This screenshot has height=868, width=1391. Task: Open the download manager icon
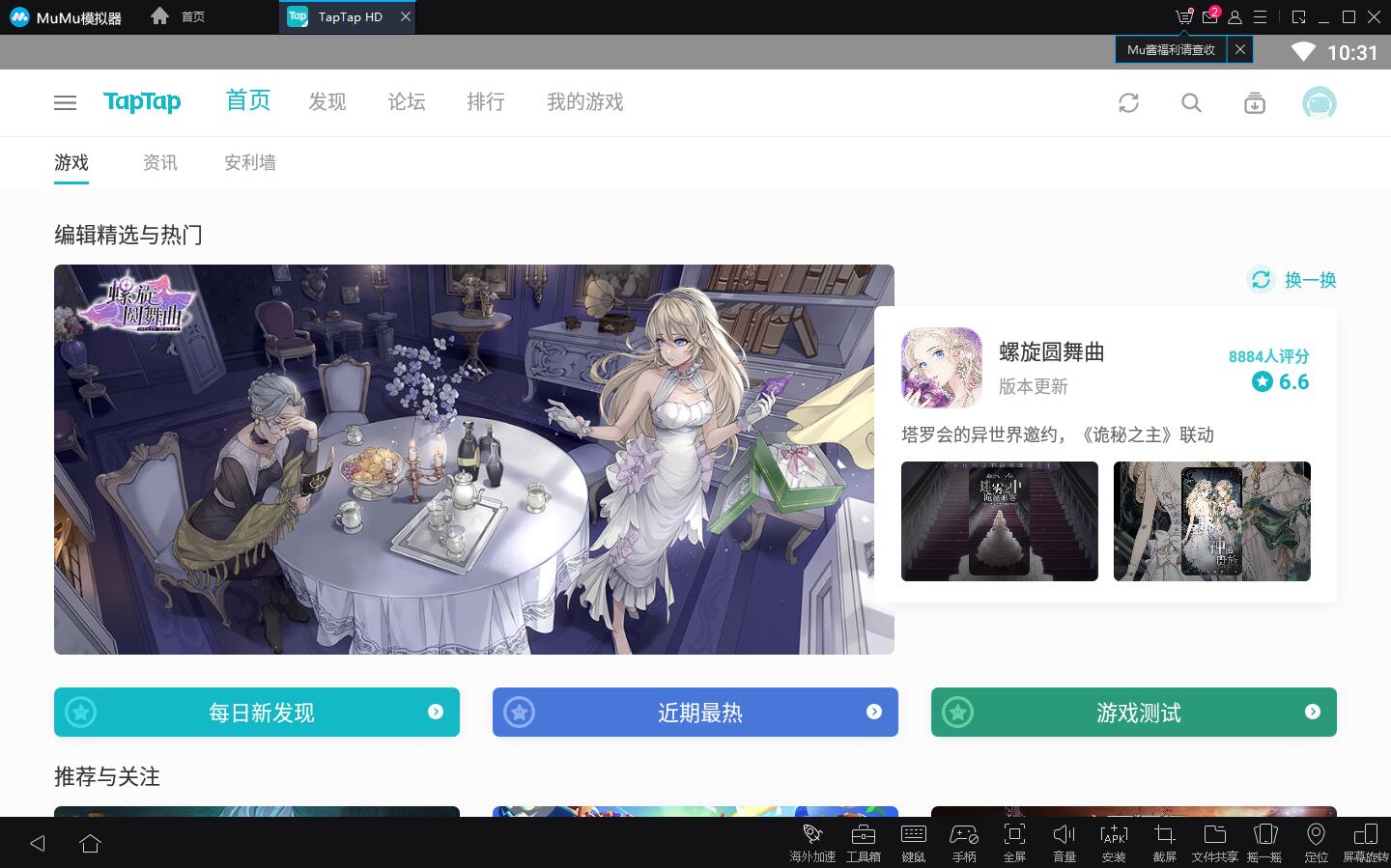[x=1254, y=102]
